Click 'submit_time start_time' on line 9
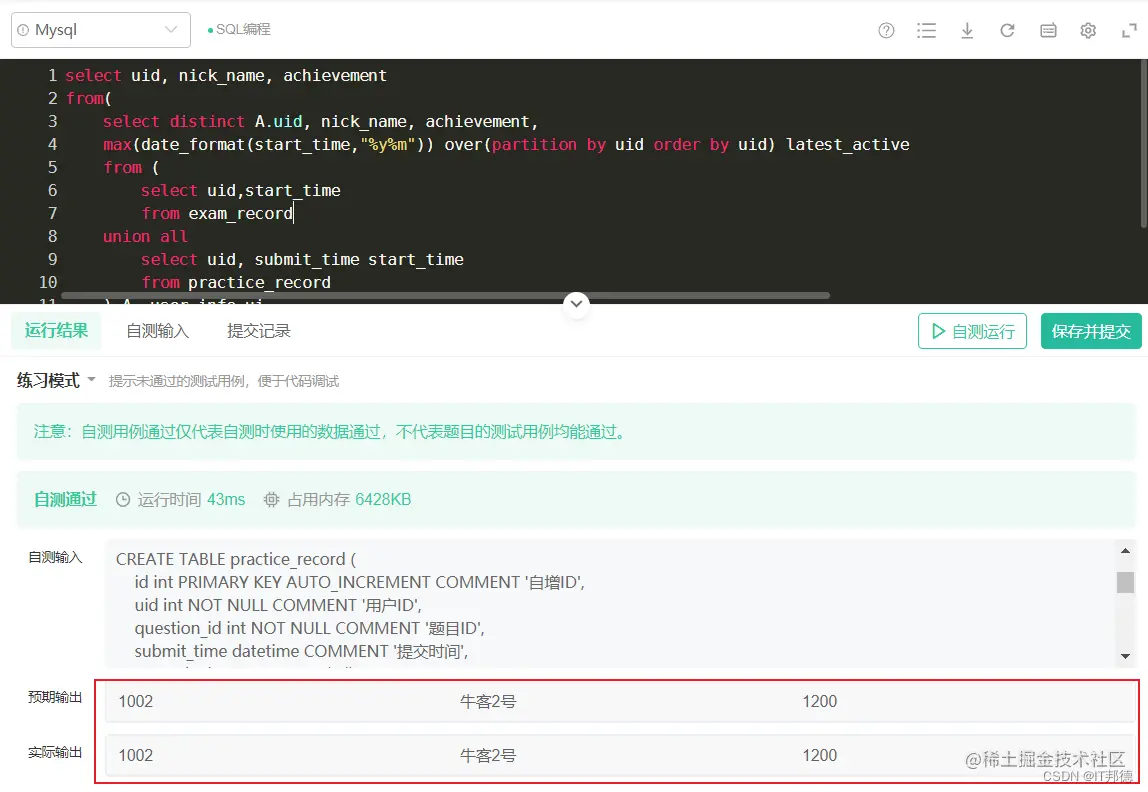 (x=359, y=260)
